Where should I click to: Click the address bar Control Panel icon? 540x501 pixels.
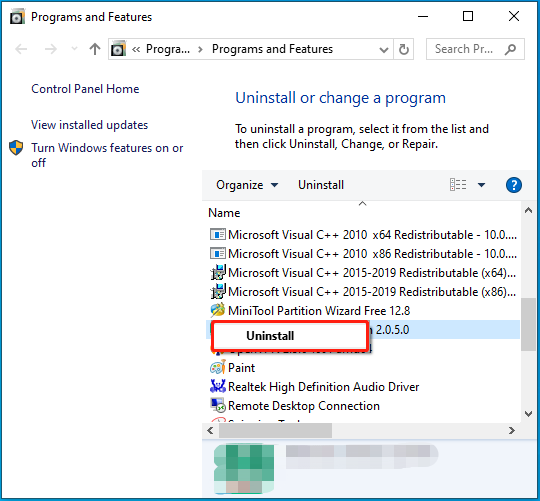click(x=118, y=49)
